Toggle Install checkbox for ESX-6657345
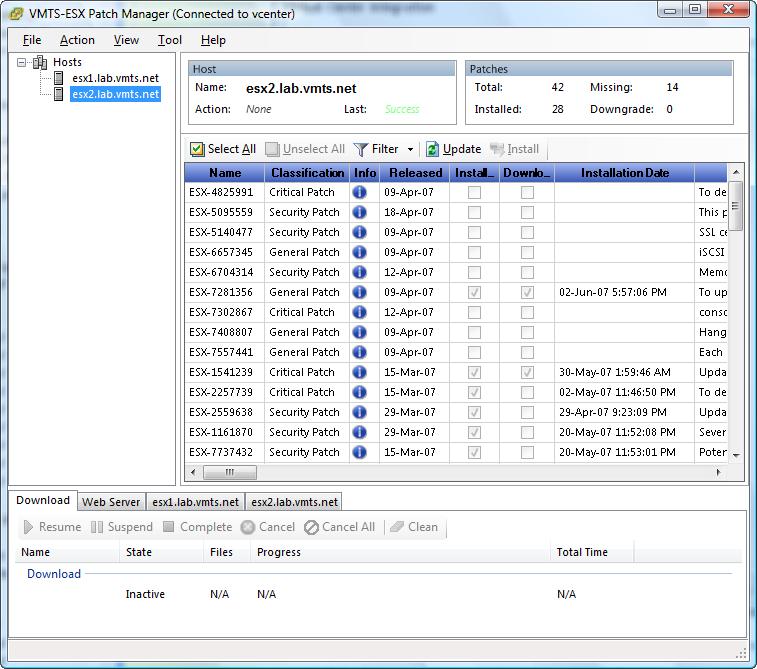The image size is (757, 669). click(x=475, y=252)
